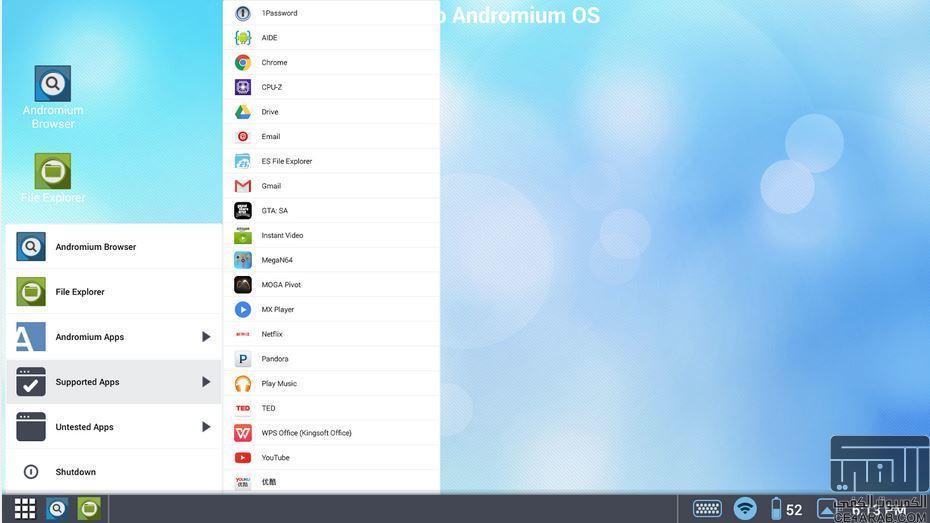Open File Explorer desktop shortcut
The image size is (930, 523).
[x=53, y=178]
